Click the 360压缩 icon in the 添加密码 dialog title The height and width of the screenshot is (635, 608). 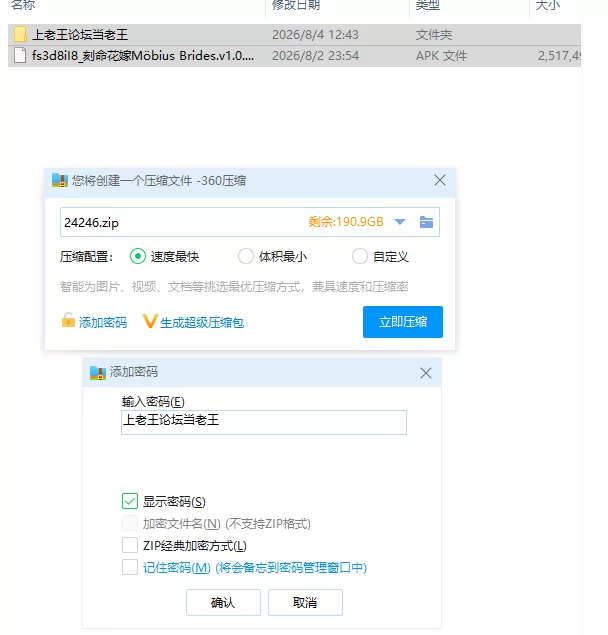click(98, 373)
